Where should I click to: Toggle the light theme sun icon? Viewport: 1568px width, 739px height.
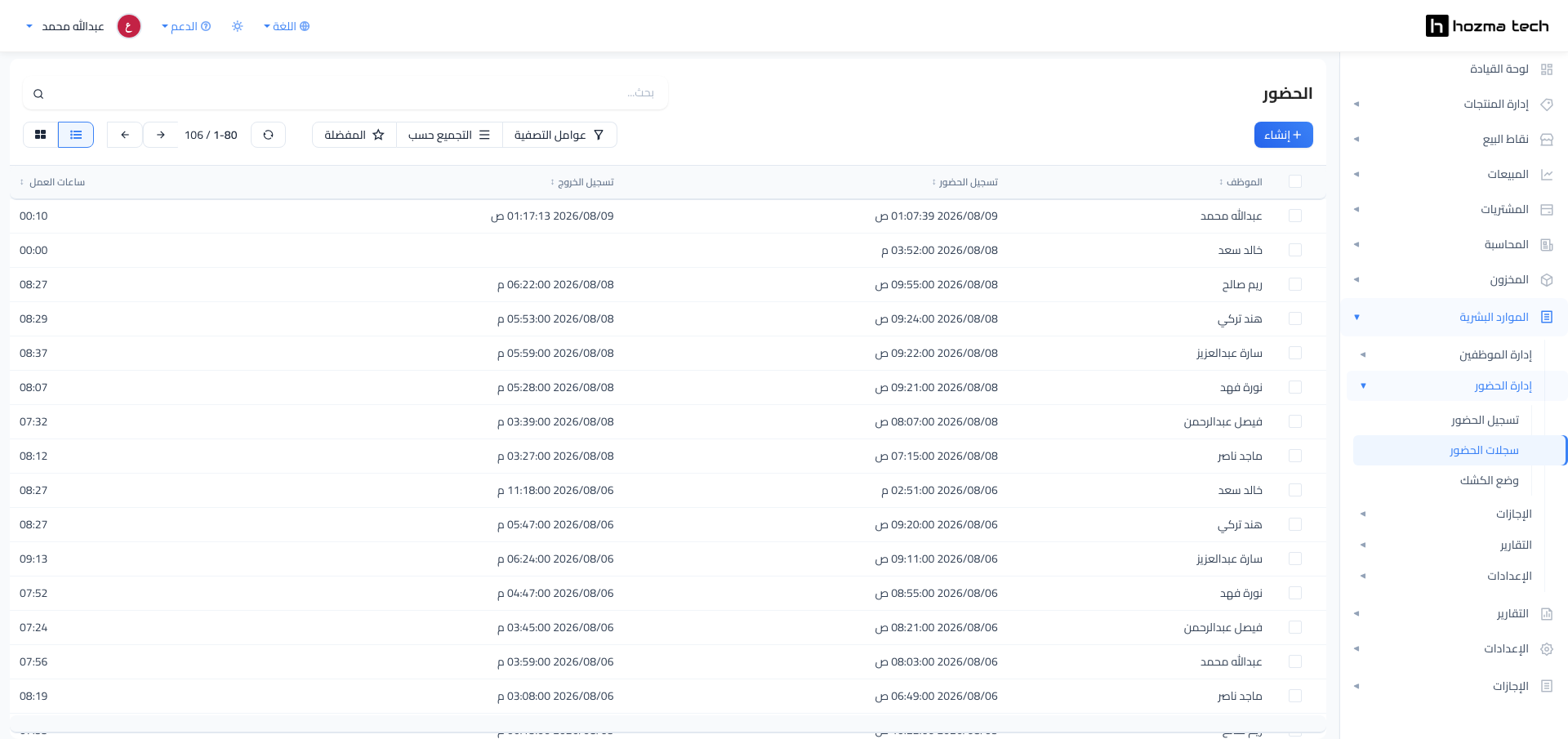pos(238,26)
